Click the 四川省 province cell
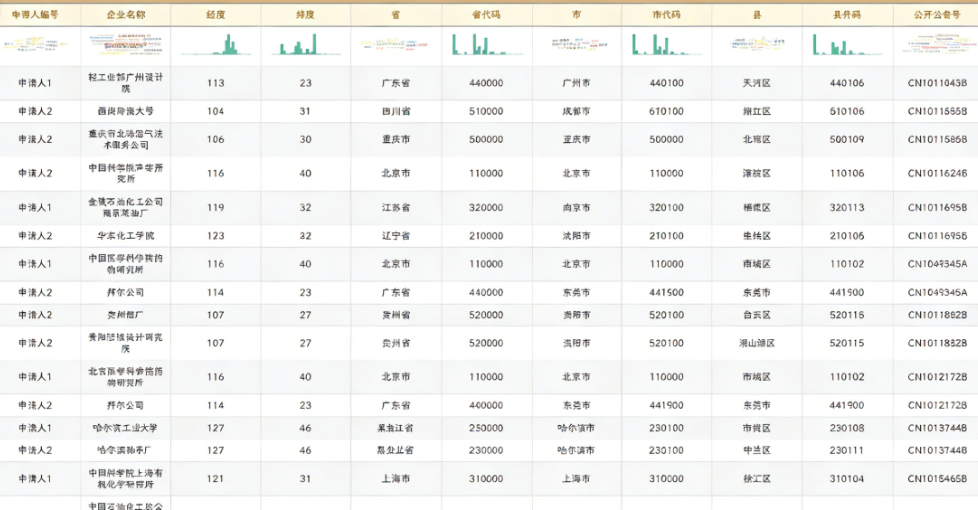978x510 pixels. [x=396, y=111]
